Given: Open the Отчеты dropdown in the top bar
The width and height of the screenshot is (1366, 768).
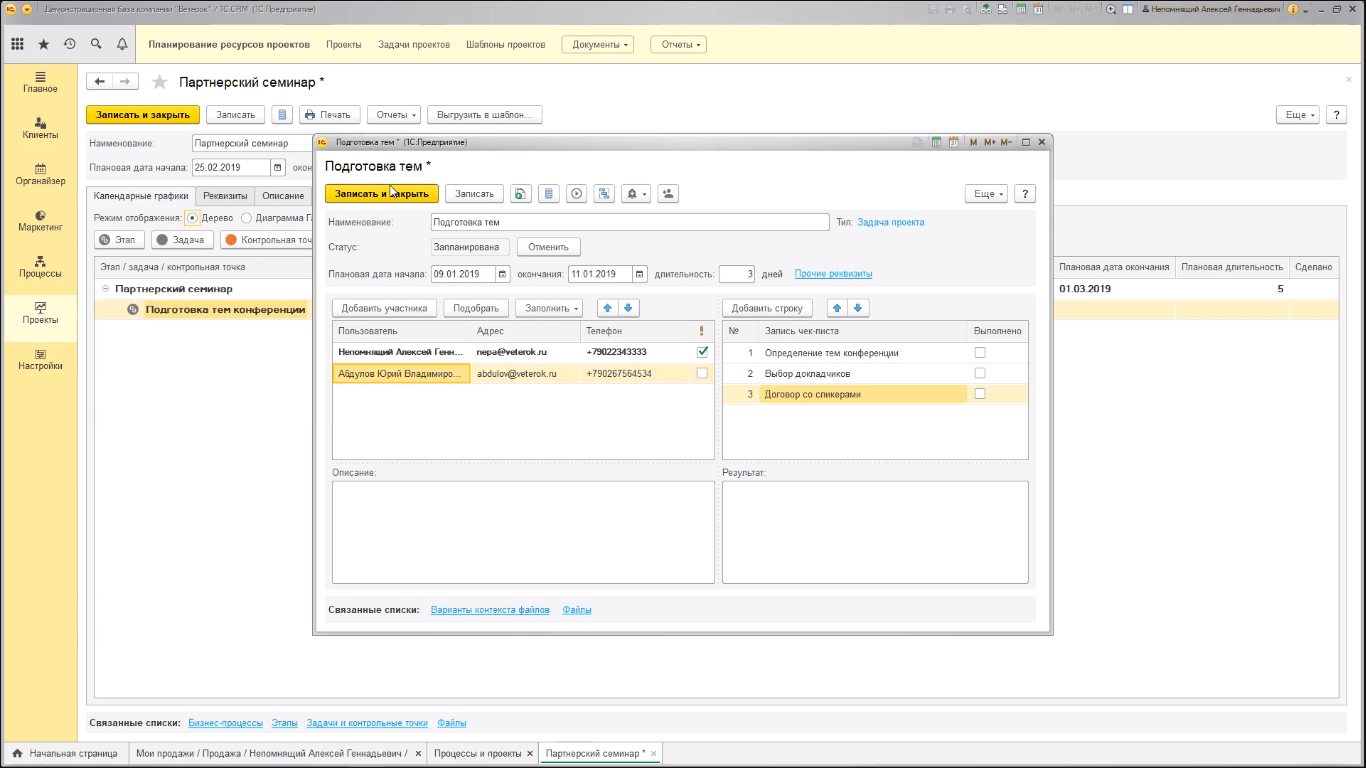Looking at the screenshot, I should tap(678, 44).
